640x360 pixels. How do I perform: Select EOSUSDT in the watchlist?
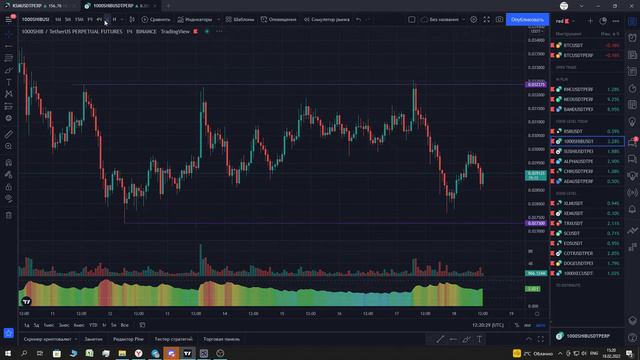(587, 243)
